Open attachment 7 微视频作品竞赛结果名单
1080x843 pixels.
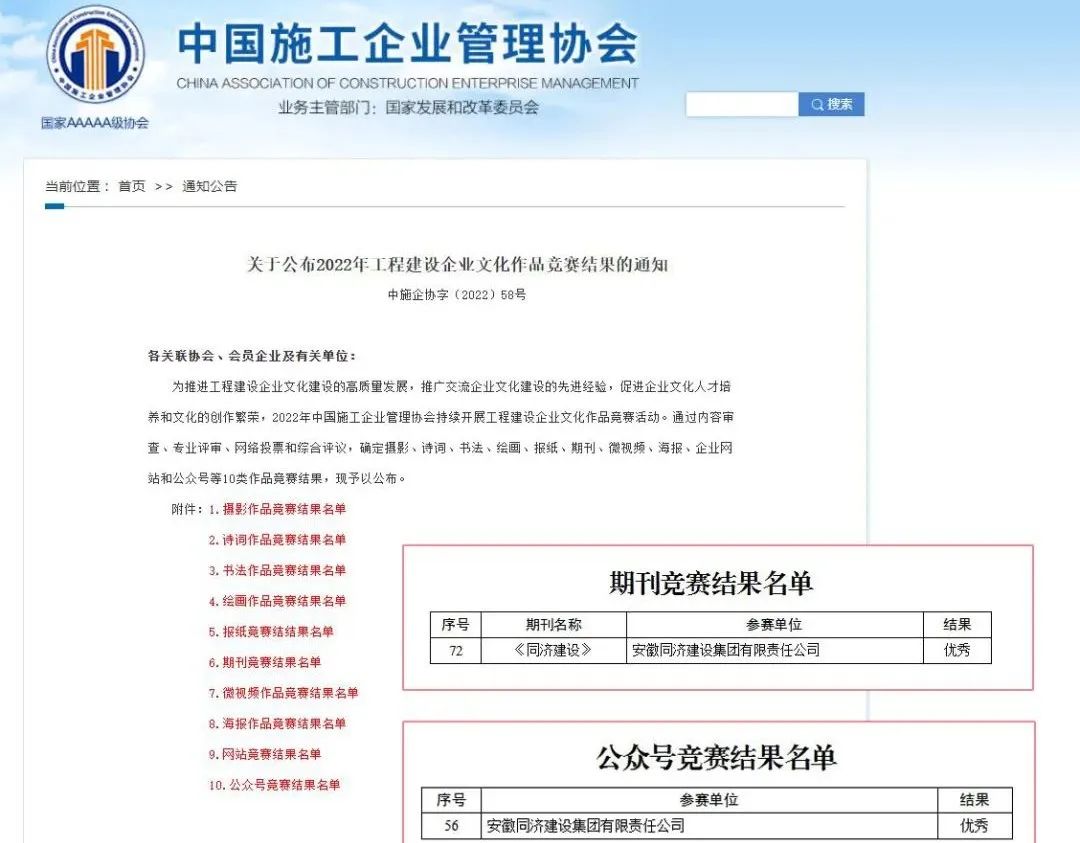click(x=283, y=693)
